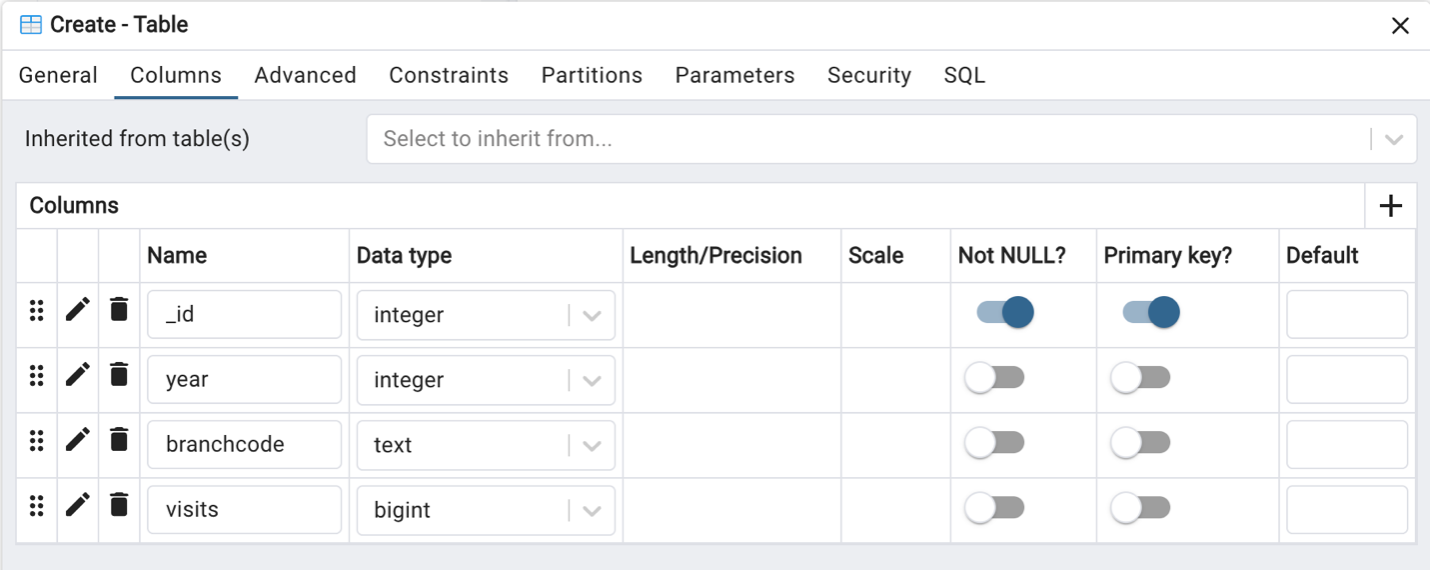Switch to the Constraints tab

point(449,76)
